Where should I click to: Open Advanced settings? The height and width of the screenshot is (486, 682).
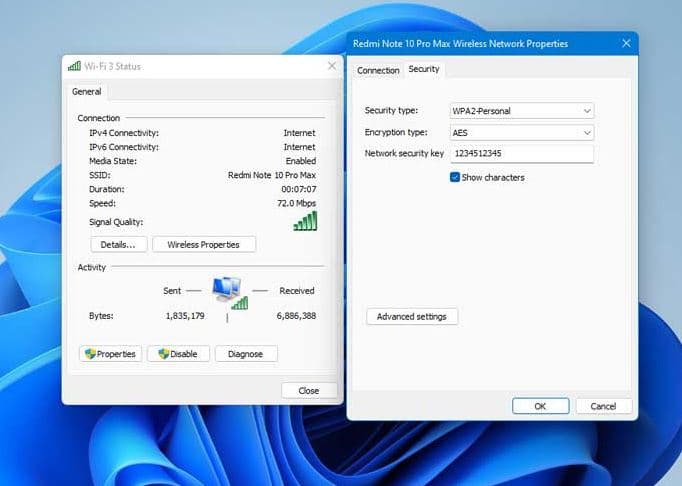pyautogui.click(x=412, y=316)
